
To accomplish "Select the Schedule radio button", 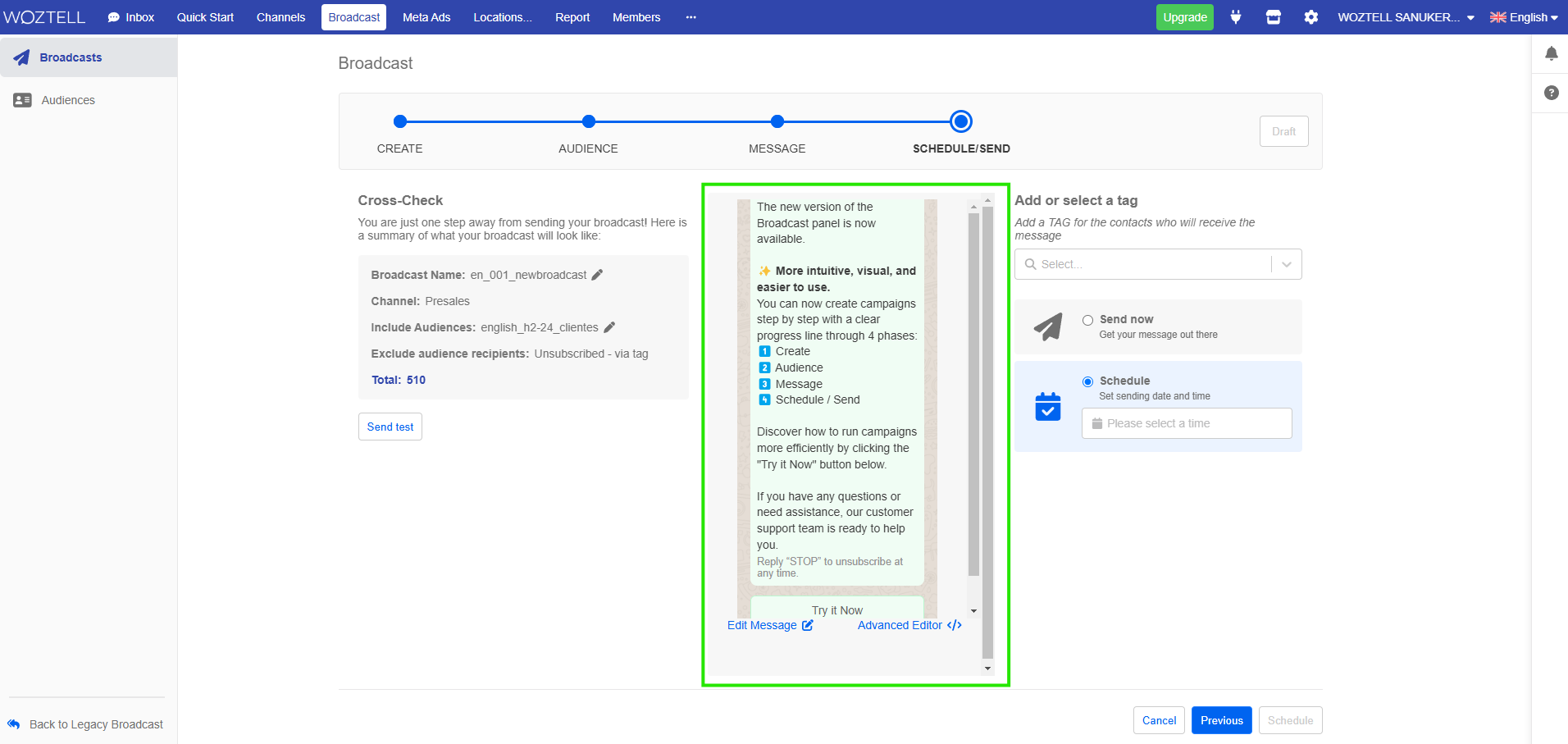I will (x=1087, y=381).
